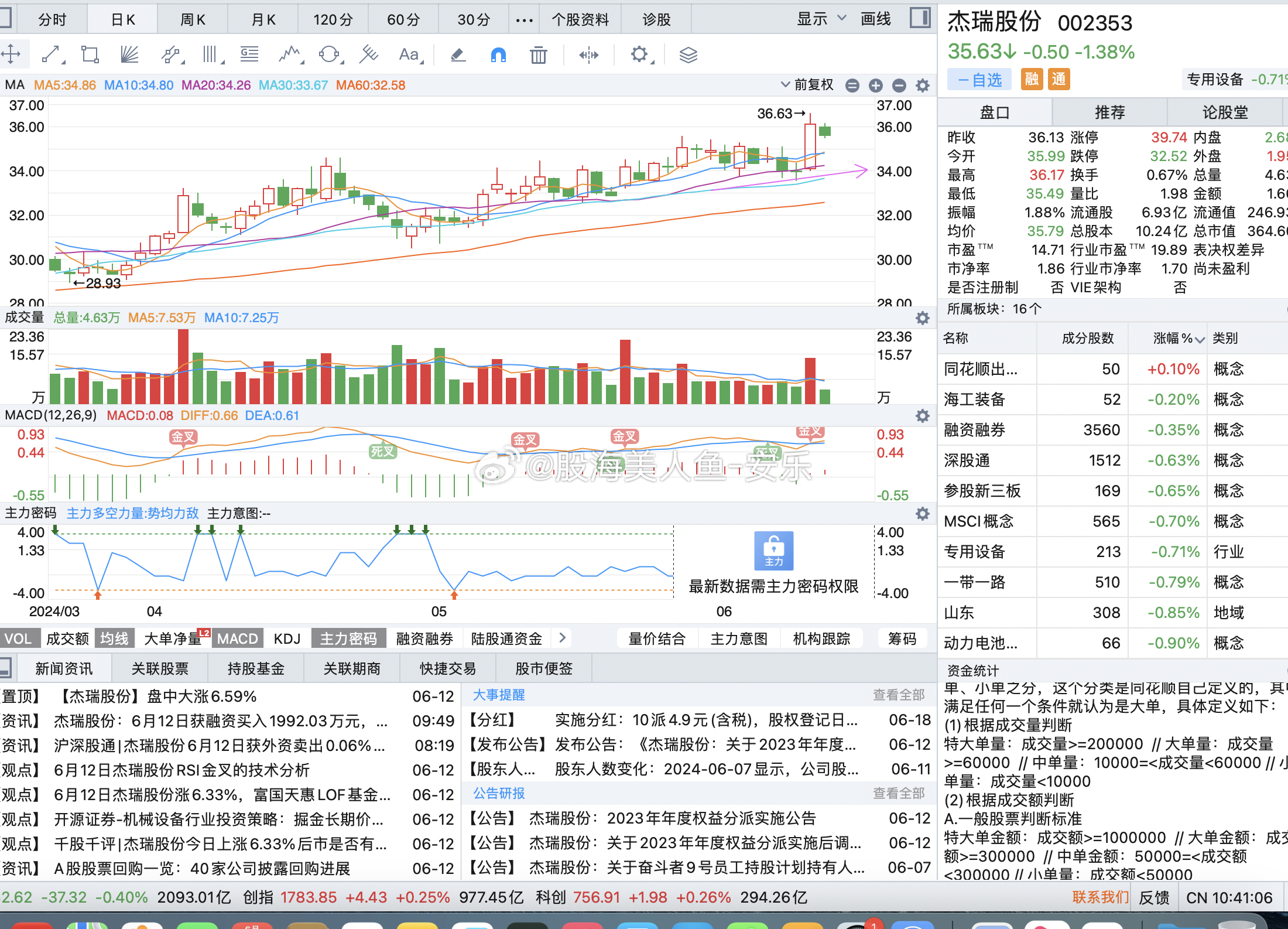Open the 论股堂 tab
The height and width of the screenshot is (929, 1288).
[x=1225, y=112]
